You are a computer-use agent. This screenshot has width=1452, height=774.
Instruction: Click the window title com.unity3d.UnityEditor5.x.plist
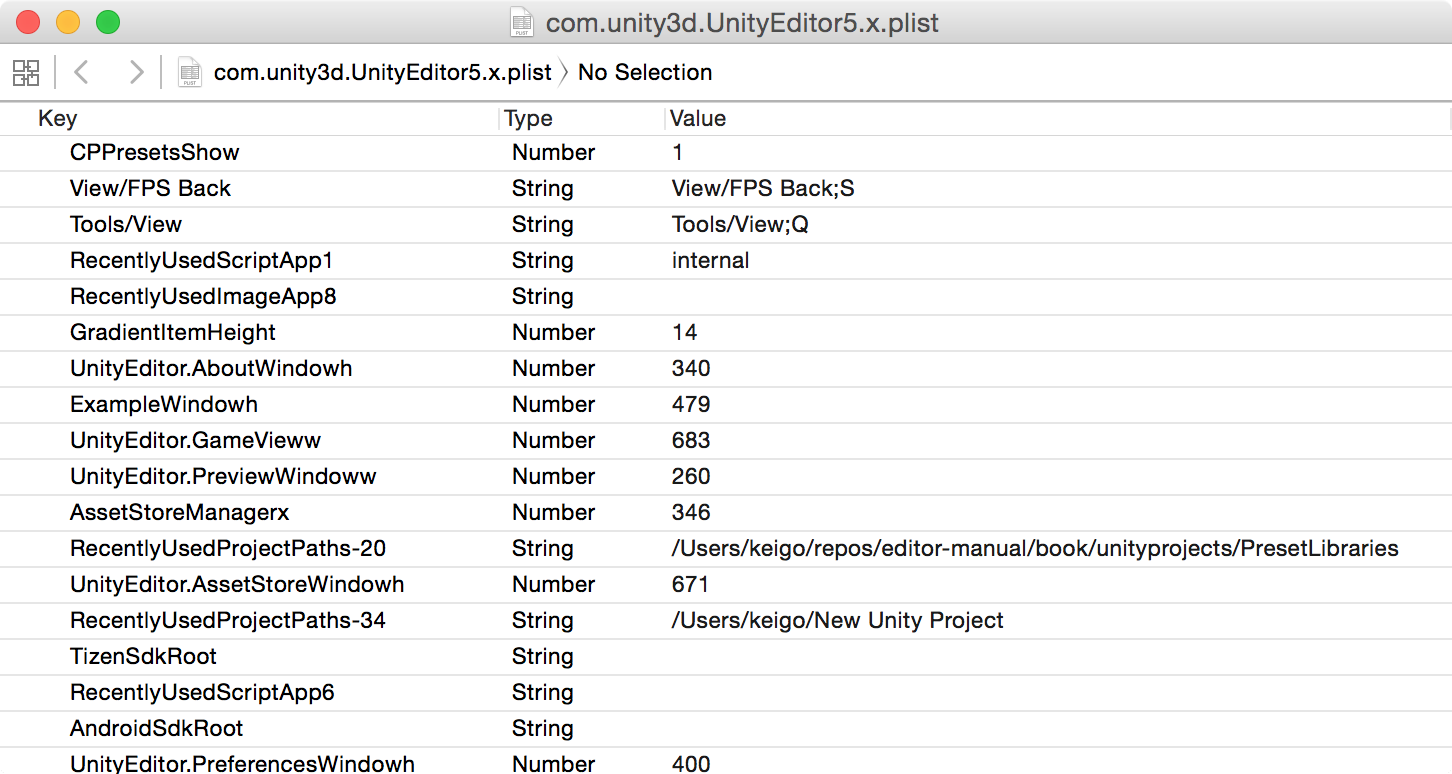(742, 22)
